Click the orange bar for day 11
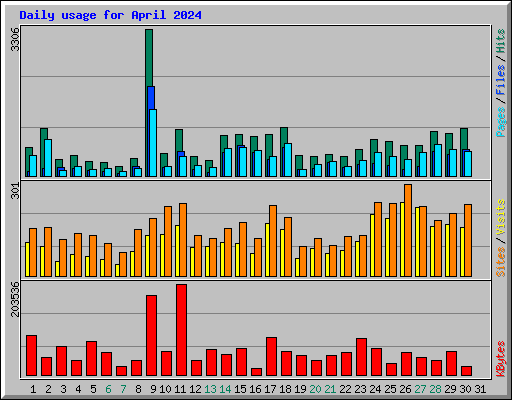The width and height of the screenshot is (512, 400). pos(183,240)
